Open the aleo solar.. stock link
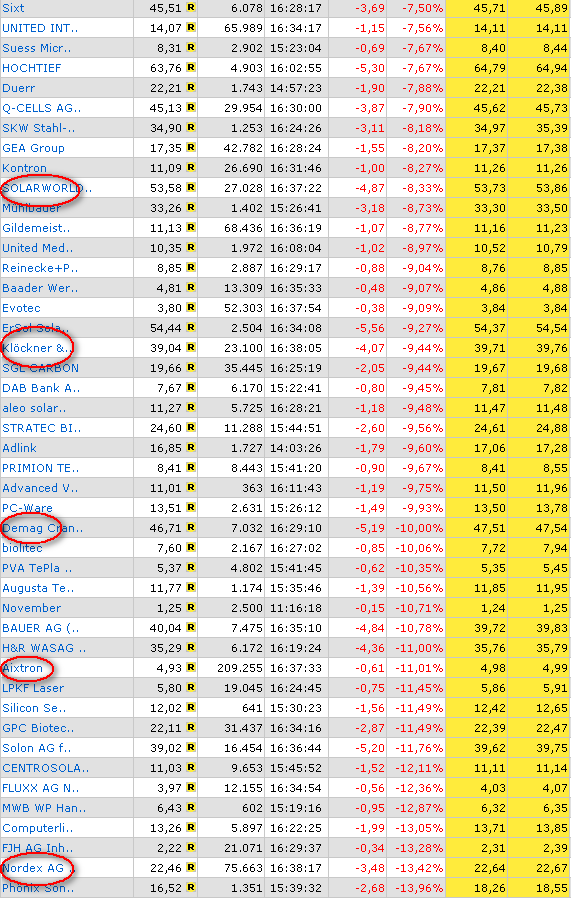Image resolution: width=571 pixels, height=902 pixels. pyautogui.click(x=34, y=408)
